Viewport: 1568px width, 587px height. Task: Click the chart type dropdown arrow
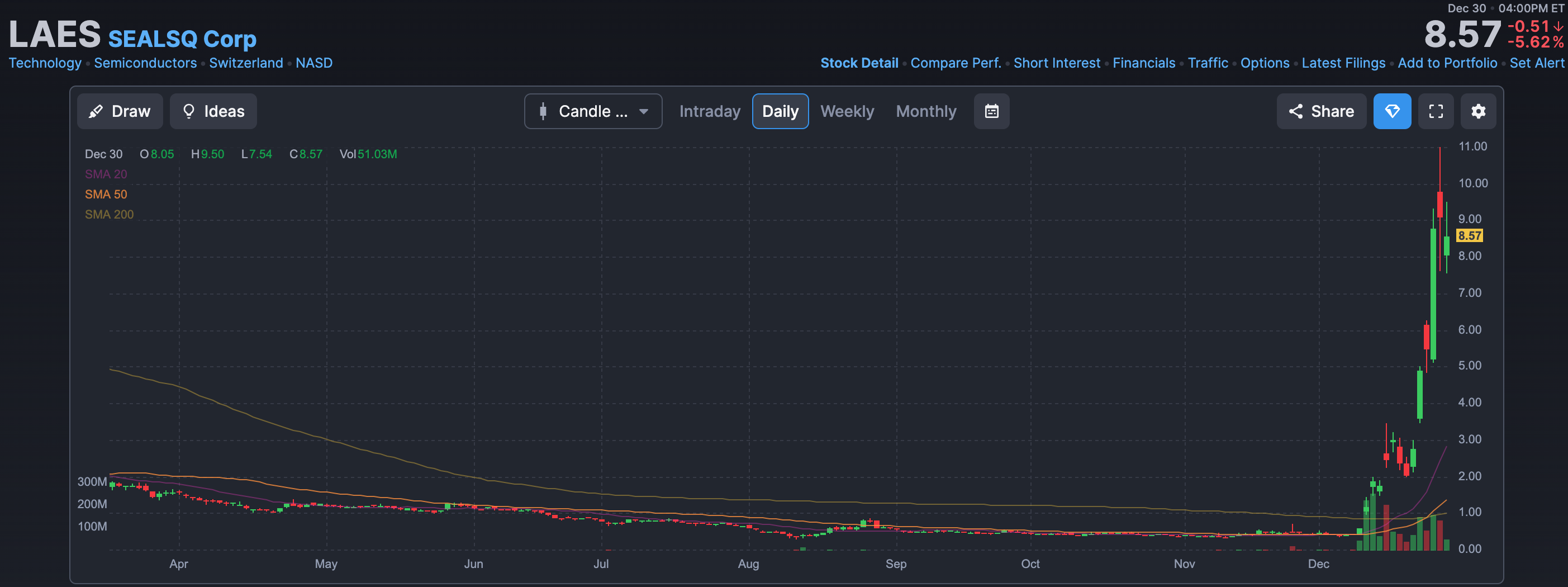[643, 111]
